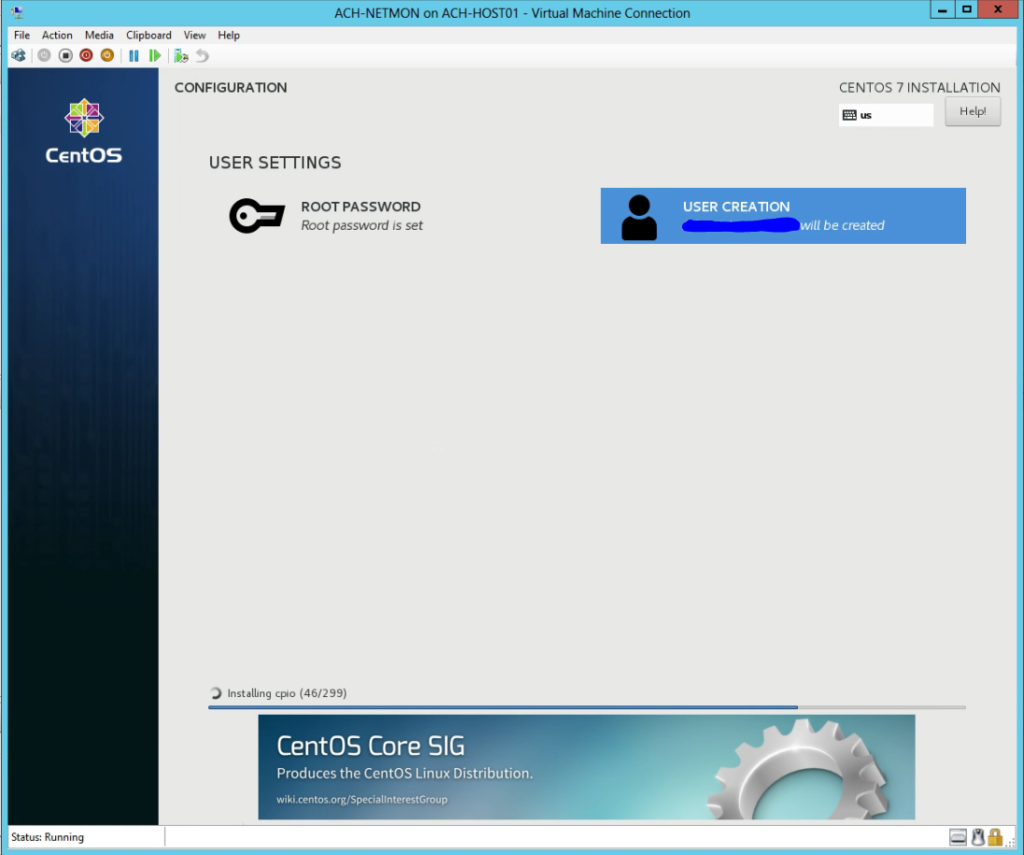The image size is (1024, 855).
Task: Click the drive icon in the status bar
Action: 958,837
